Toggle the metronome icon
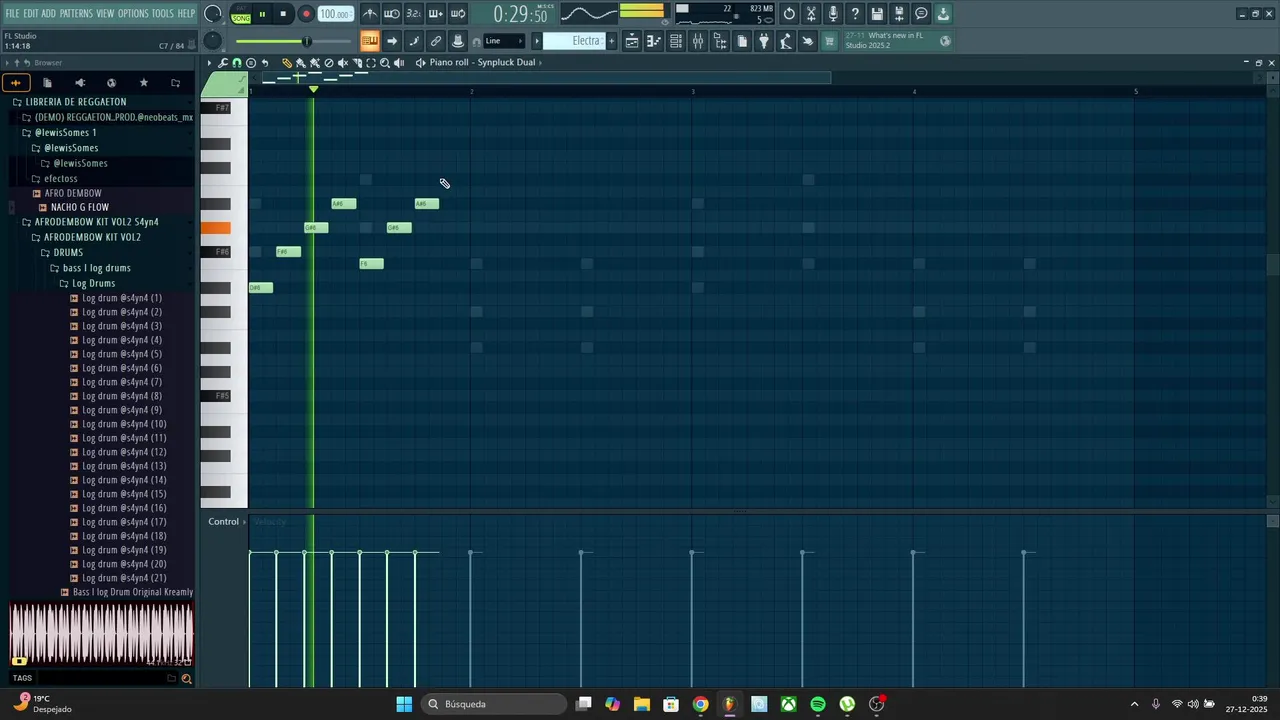 pyautogui.click(x=370, y=14)
